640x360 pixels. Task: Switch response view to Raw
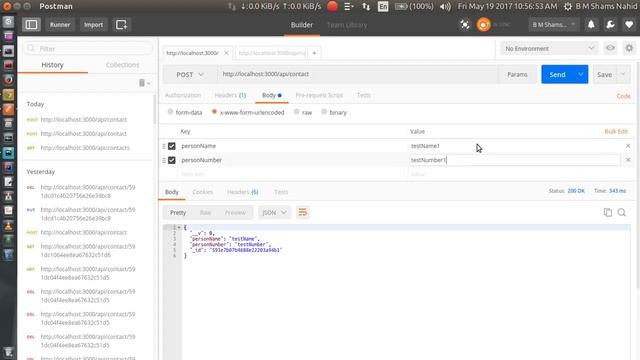tap(205, 213)
